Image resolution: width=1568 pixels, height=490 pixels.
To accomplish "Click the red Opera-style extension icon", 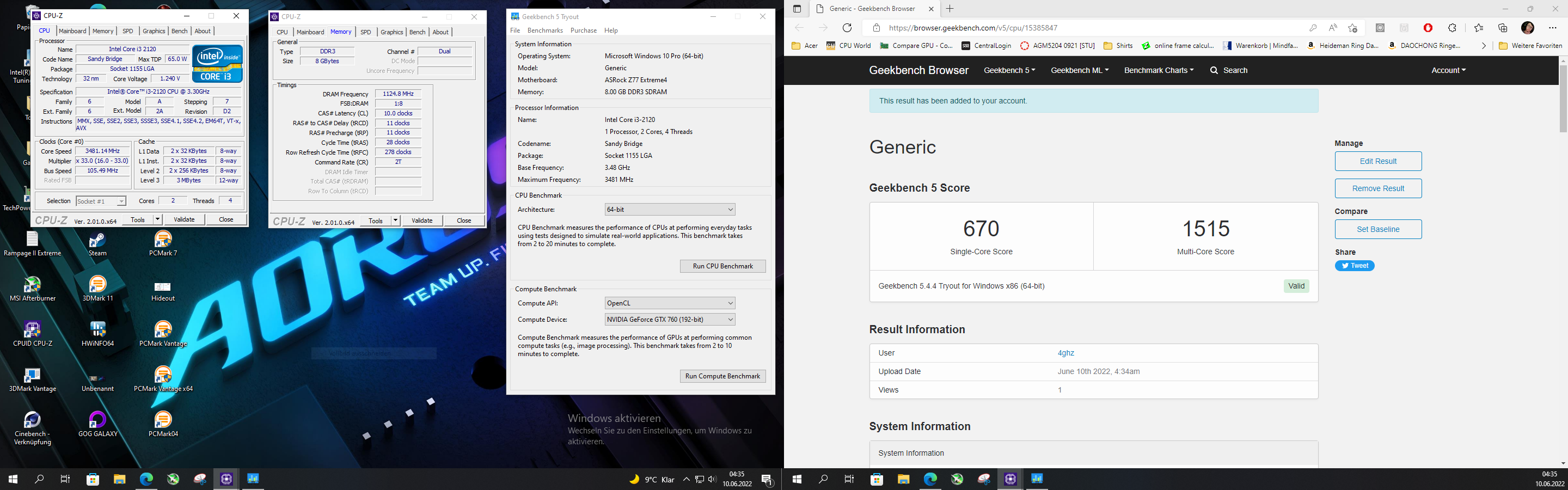I will click(1428, 27).
